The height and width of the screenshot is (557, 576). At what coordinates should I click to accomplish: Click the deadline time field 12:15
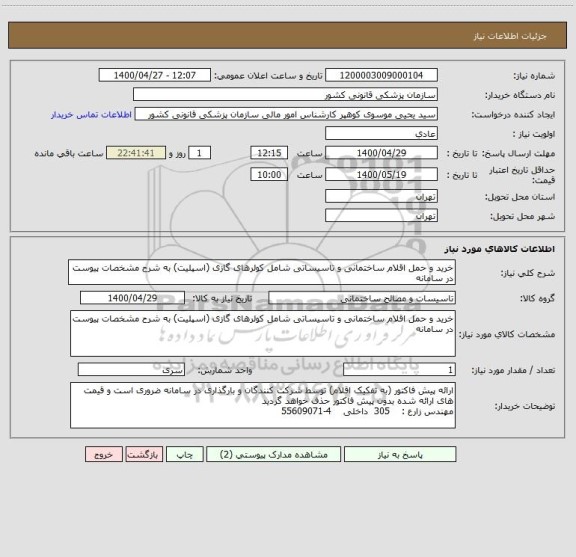pyautogui.click(x=269, y=153)
